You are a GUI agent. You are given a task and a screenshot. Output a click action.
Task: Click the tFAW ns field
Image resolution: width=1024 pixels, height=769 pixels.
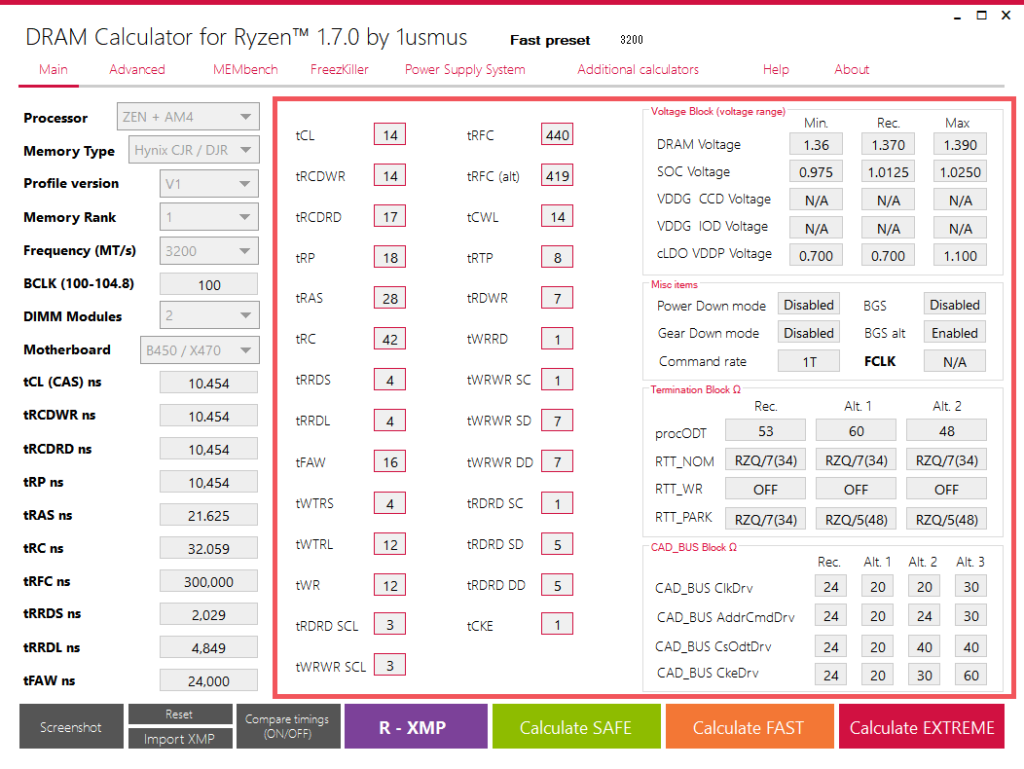[209, 681]
